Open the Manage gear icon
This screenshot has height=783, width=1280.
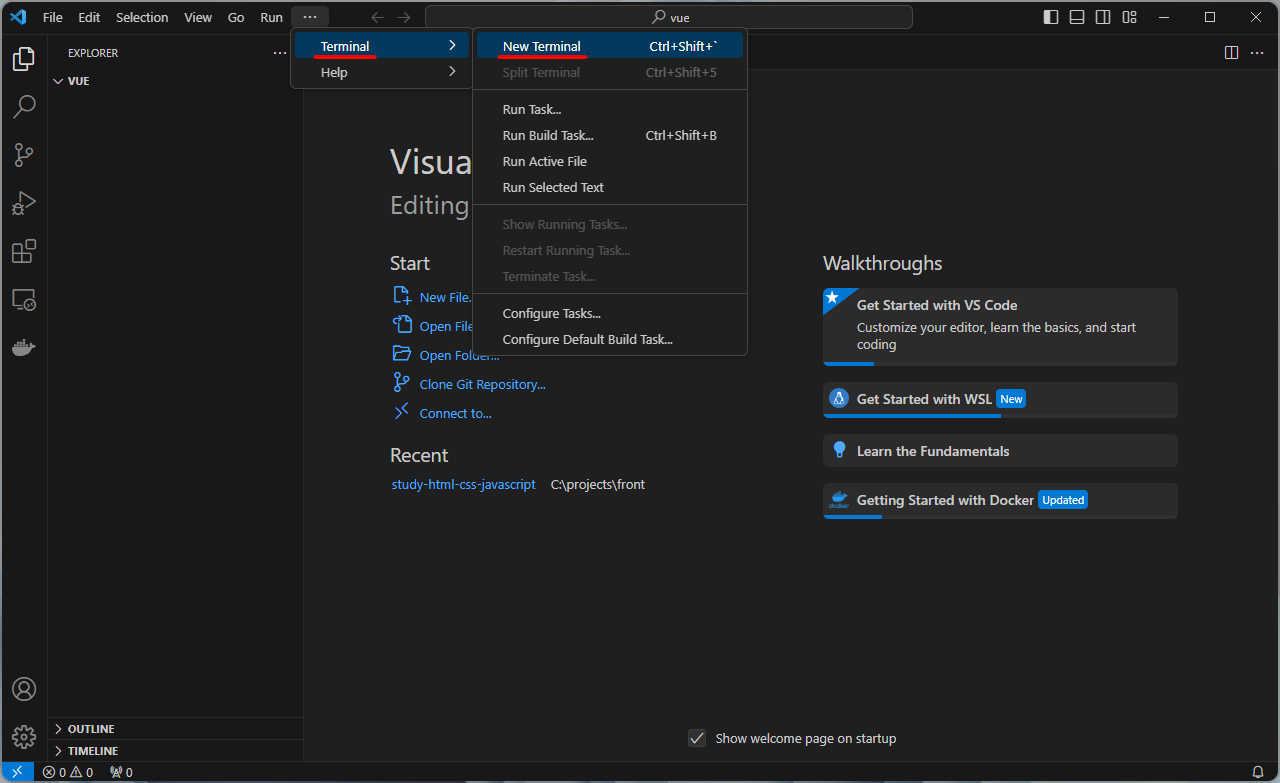click(x=24, y=737)
